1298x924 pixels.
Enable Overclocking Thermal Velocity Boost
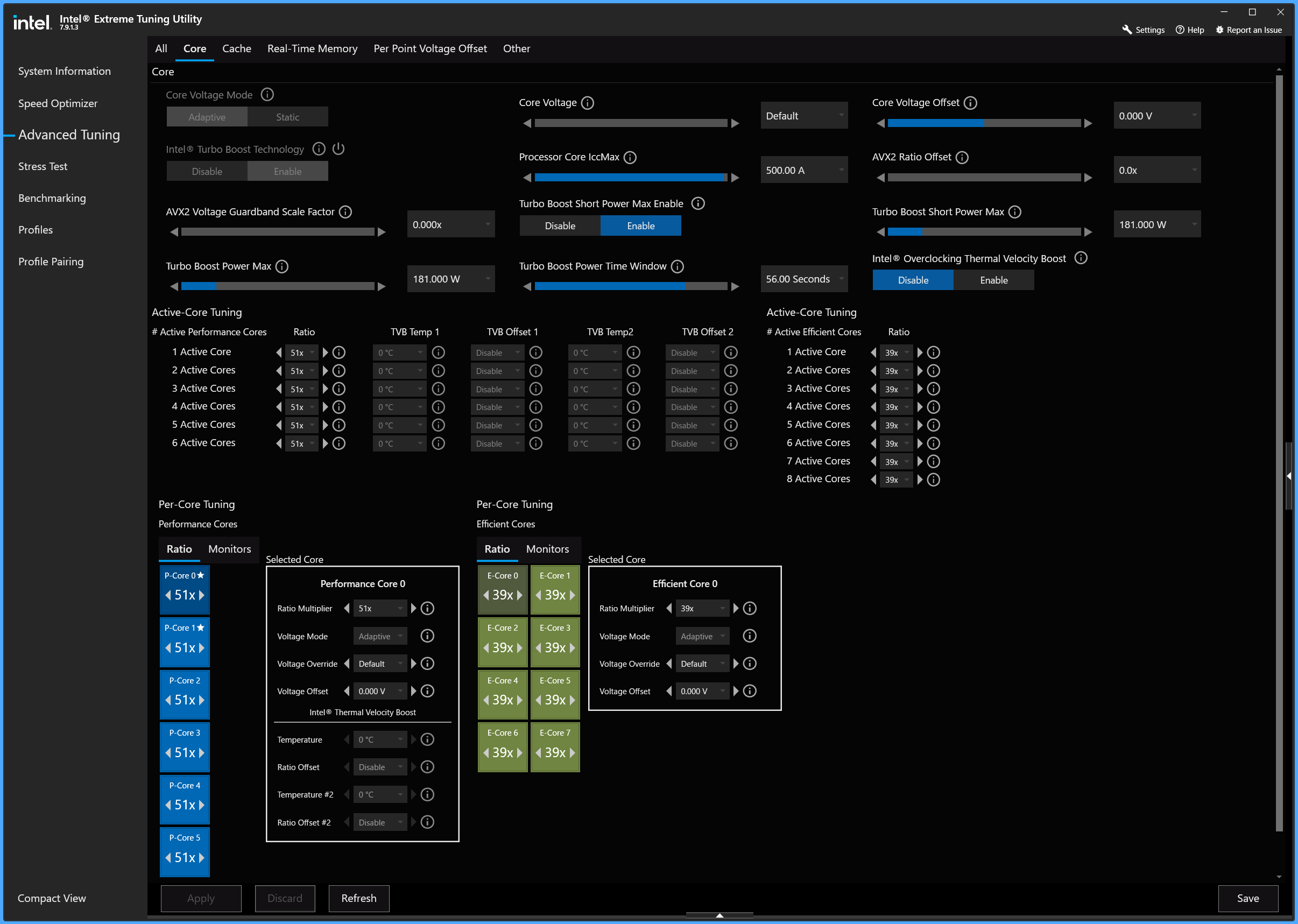(994, 280)
